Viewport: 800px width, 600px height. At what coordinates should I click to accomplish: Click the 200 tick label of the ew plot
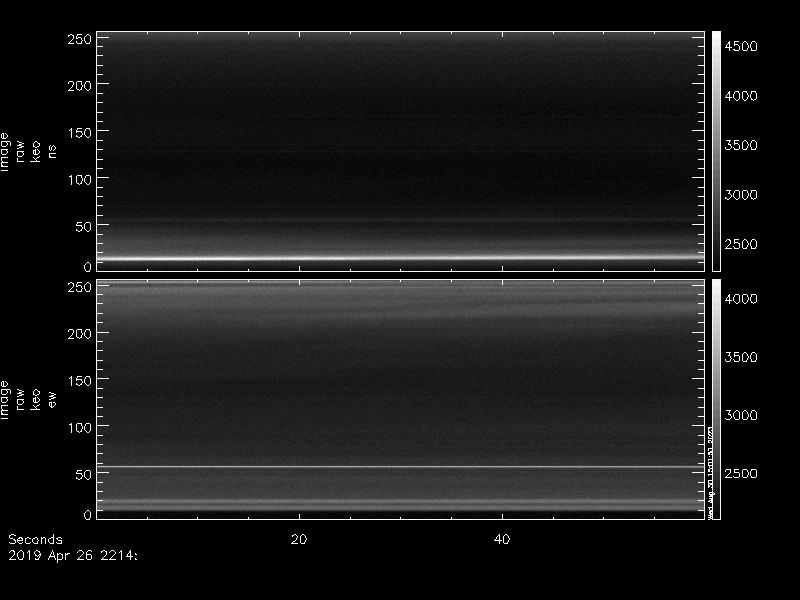tap(80, 334)
